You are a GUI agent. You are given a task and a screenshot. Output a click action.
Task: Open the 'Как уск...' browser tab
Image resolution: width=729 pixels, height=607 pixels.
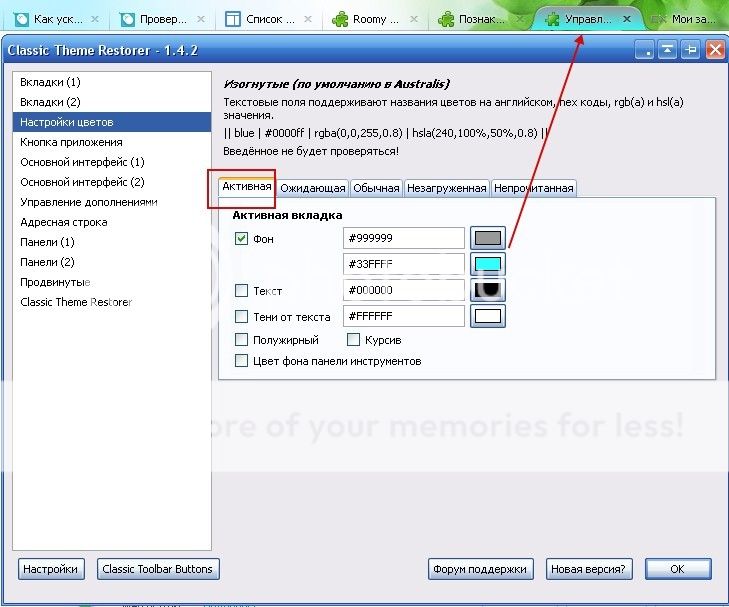(x=57, y=19)
